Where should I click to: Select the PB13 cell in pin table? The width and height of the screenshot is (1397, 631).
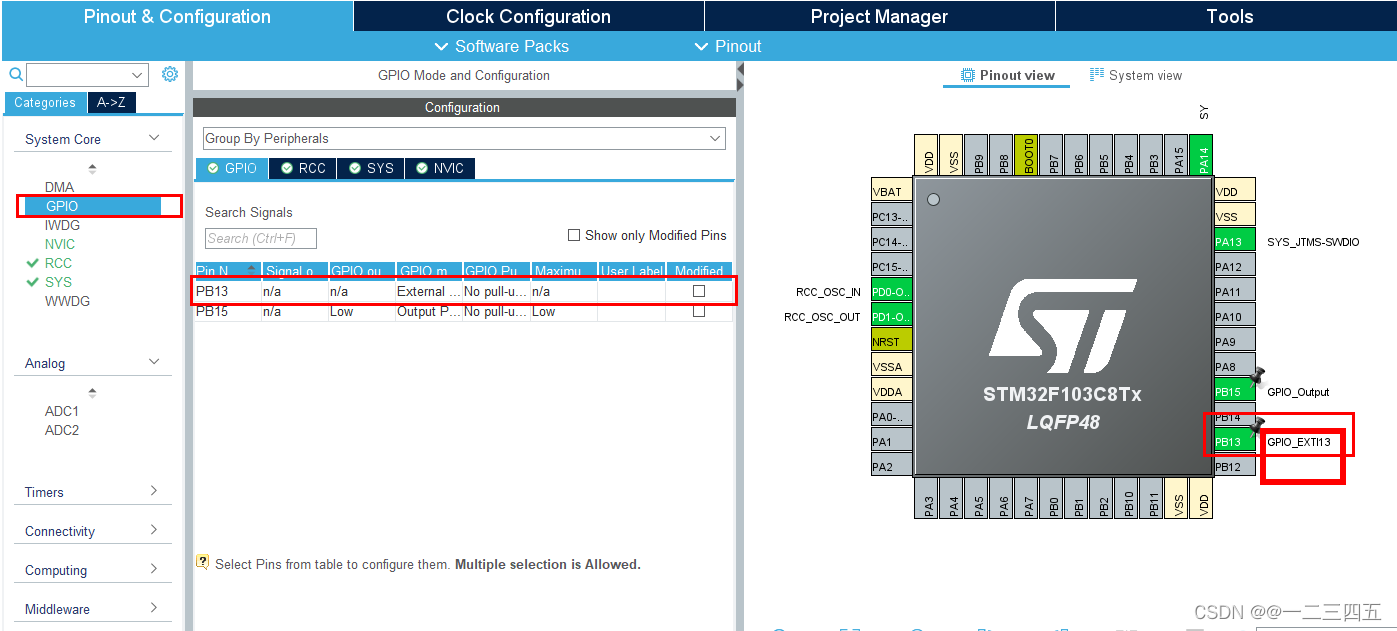pyautogui.click(x=227, y=291)
